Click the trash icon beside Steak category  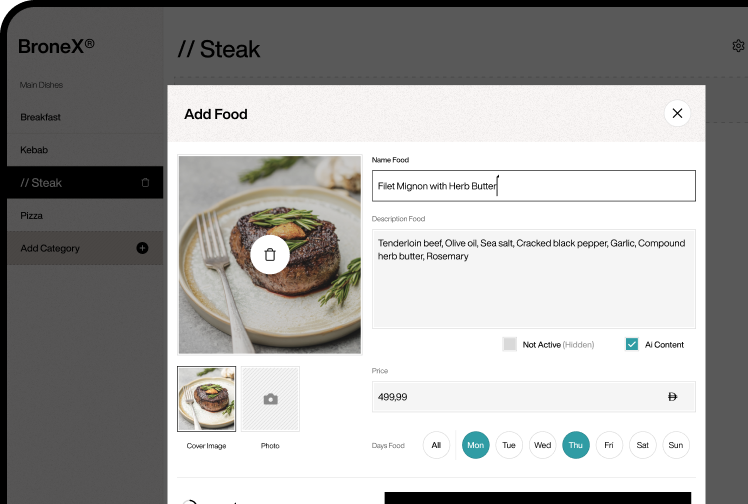[x=145, y=183]
